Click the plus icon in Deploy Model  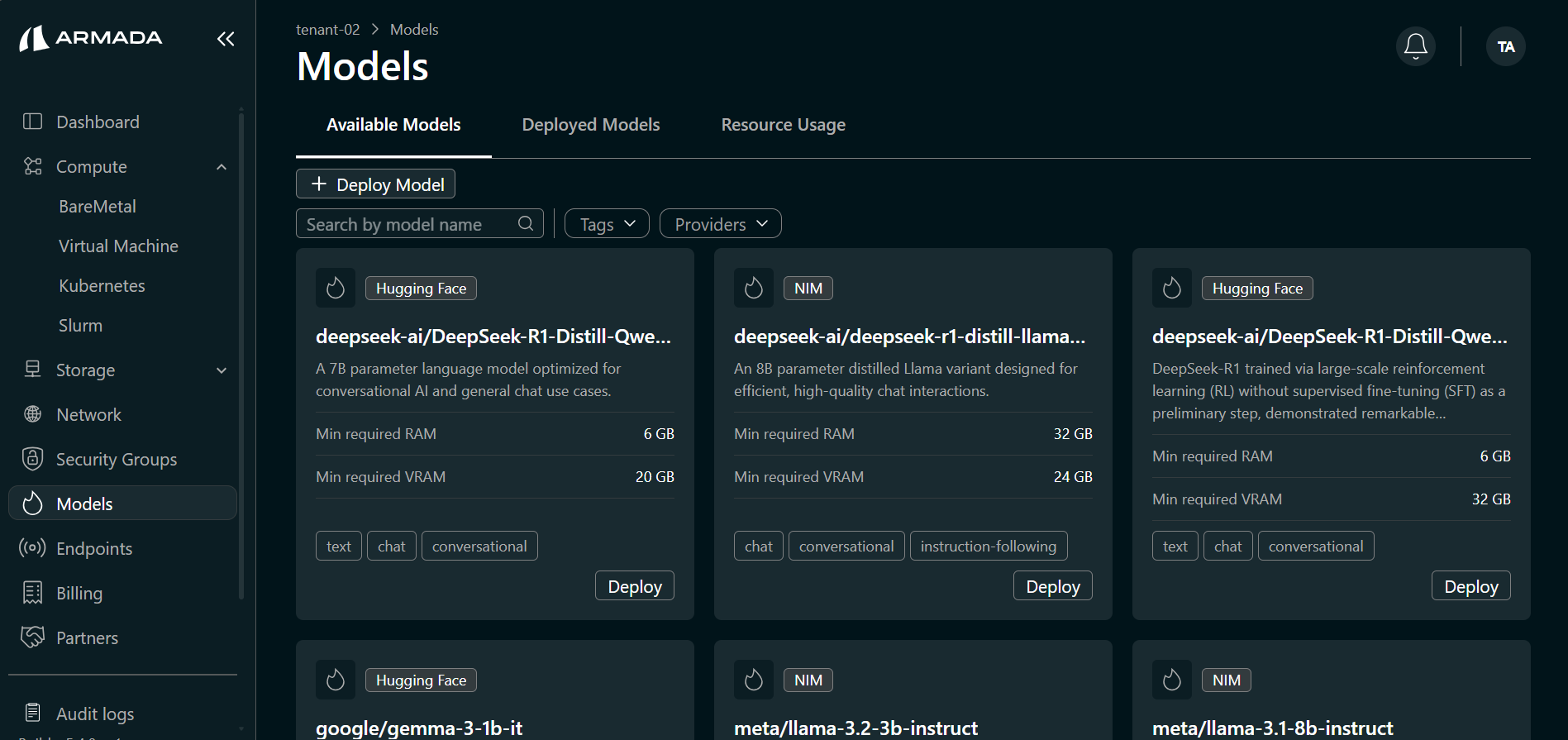(319, 184)
